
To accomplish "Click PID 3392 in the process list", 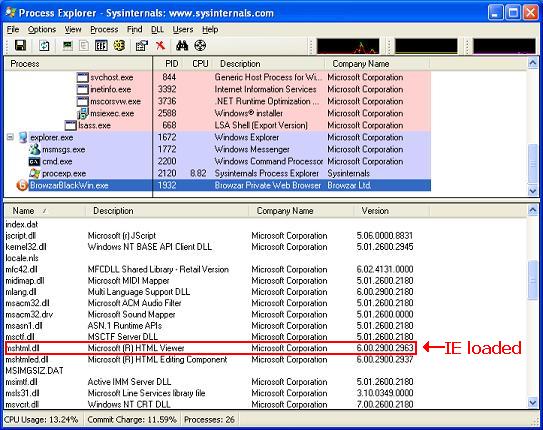I will (167, 89).
